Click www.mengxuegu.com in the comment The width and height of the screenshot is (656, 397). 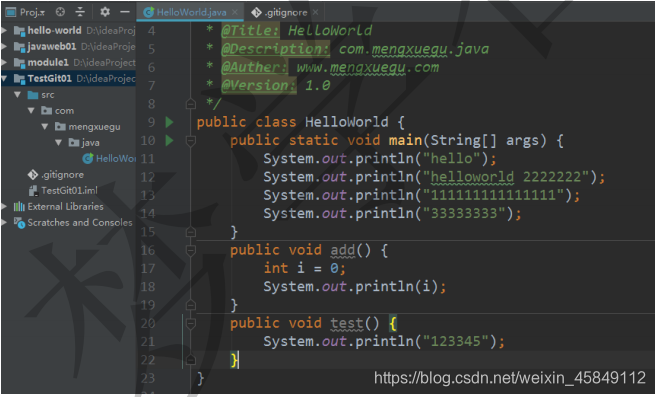click(368, 67)
